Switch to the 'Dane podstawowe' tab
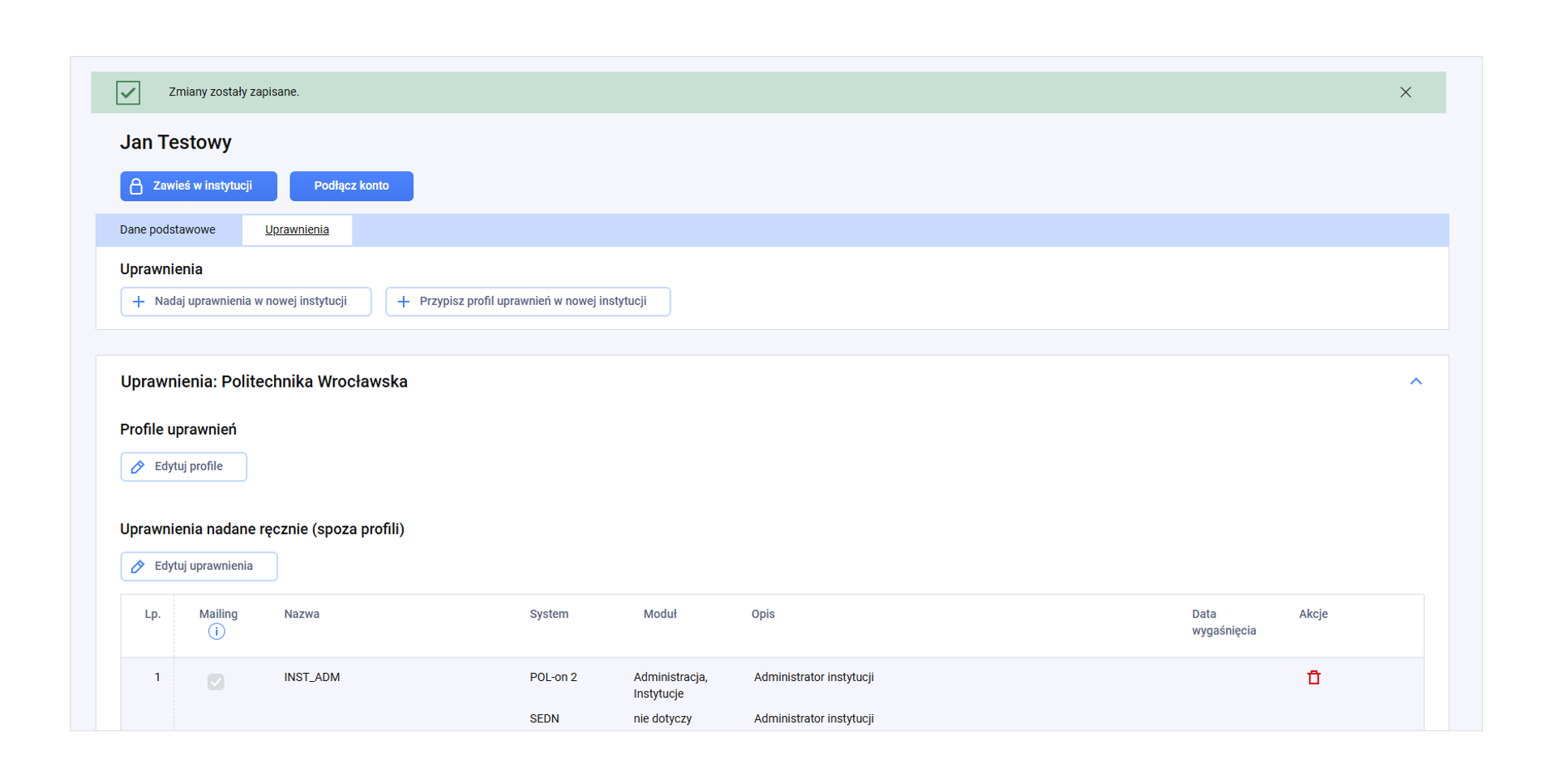1556x784 pixels. pos(168,229)
